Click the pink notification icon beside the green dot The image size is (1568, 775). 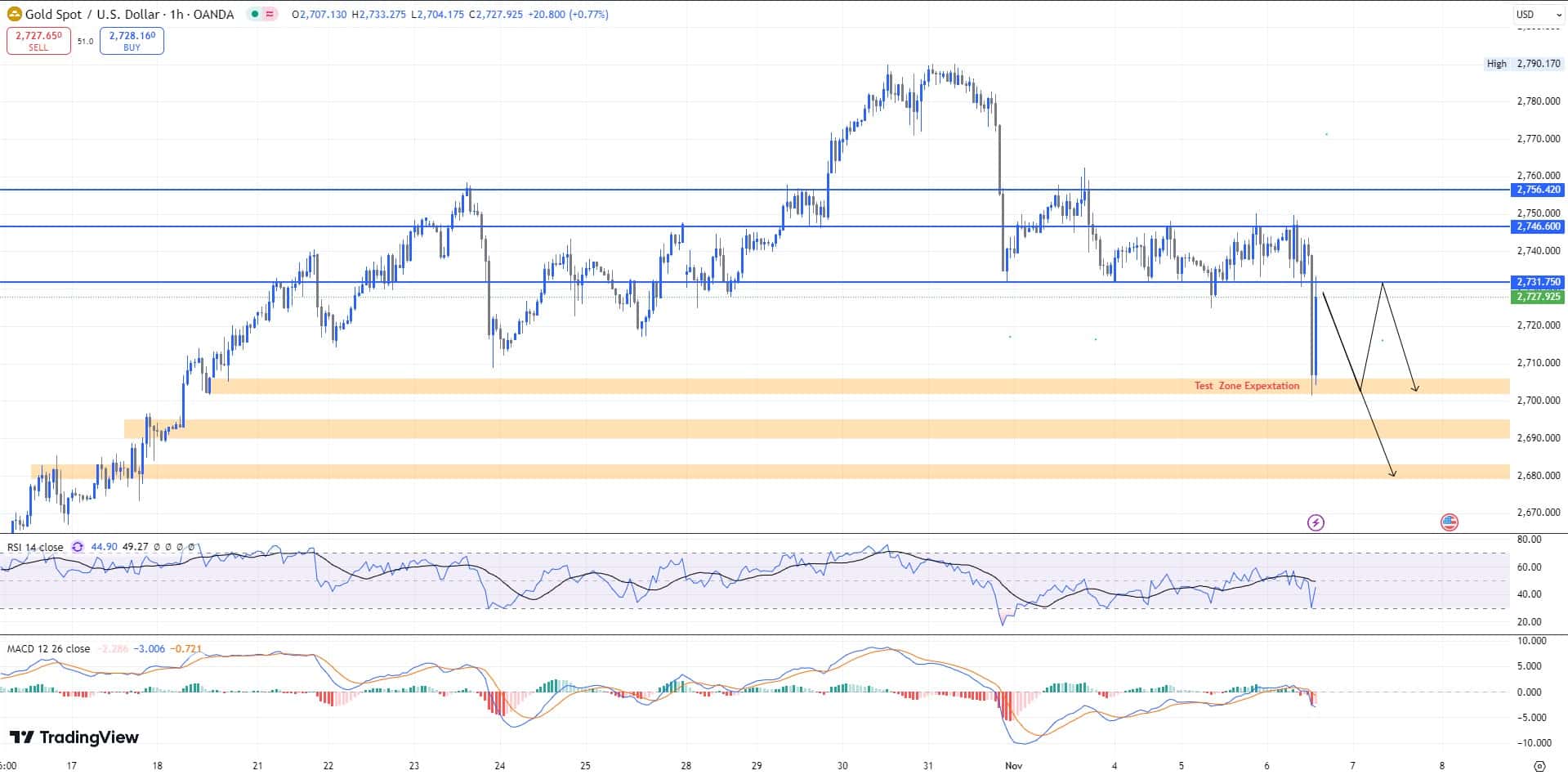(270, 14)
